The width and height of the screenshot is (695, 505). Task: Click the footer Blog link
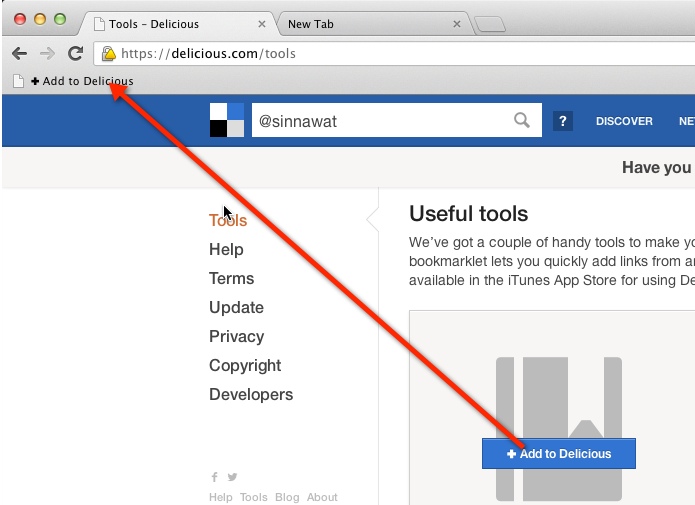coord(287,497)
